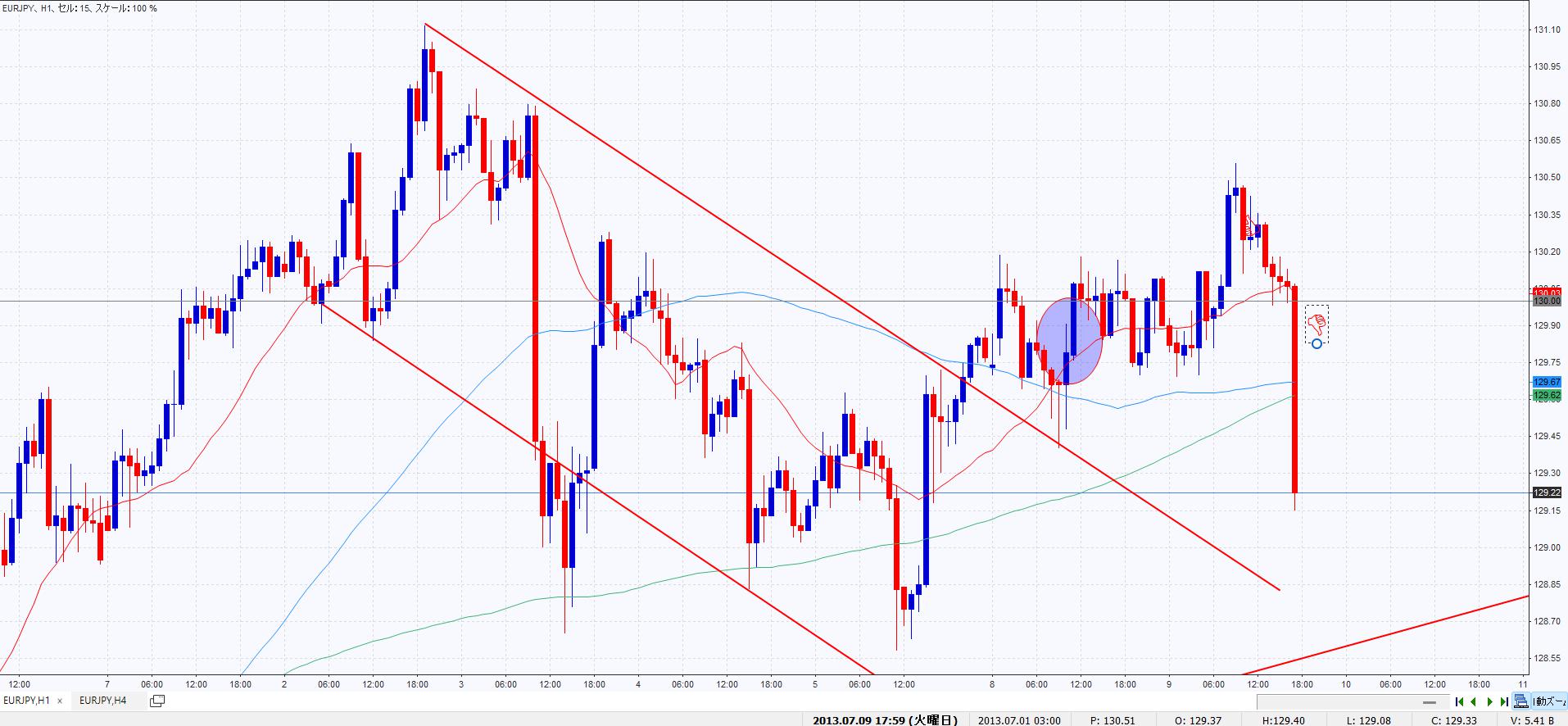Click the green 129.62 moving average label

1547,395
